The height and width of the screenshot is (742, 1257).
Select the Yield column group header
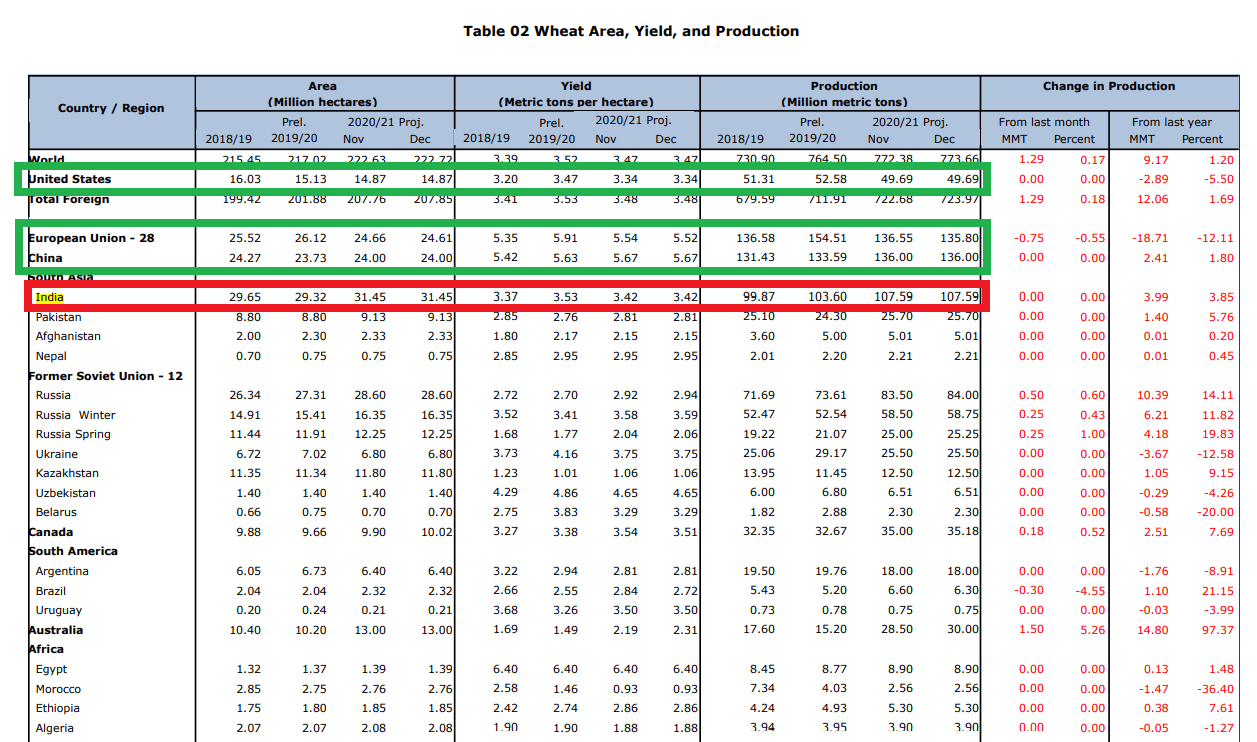point(576,92)
